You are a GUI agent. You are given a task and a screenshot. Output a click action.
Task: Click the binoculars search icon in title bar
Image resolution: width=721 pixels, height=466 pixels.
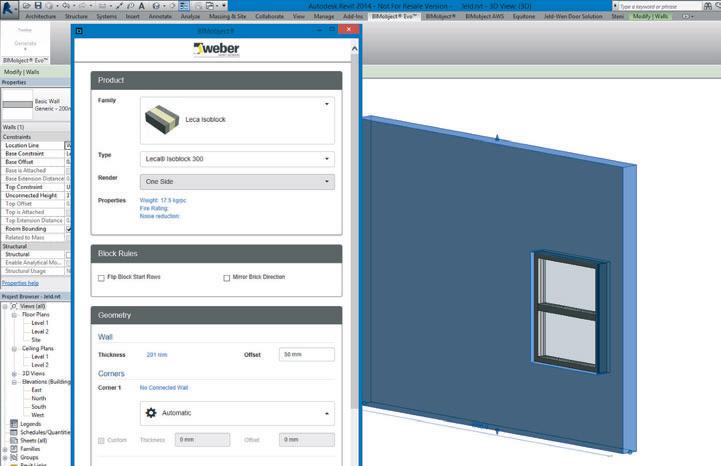708,6
